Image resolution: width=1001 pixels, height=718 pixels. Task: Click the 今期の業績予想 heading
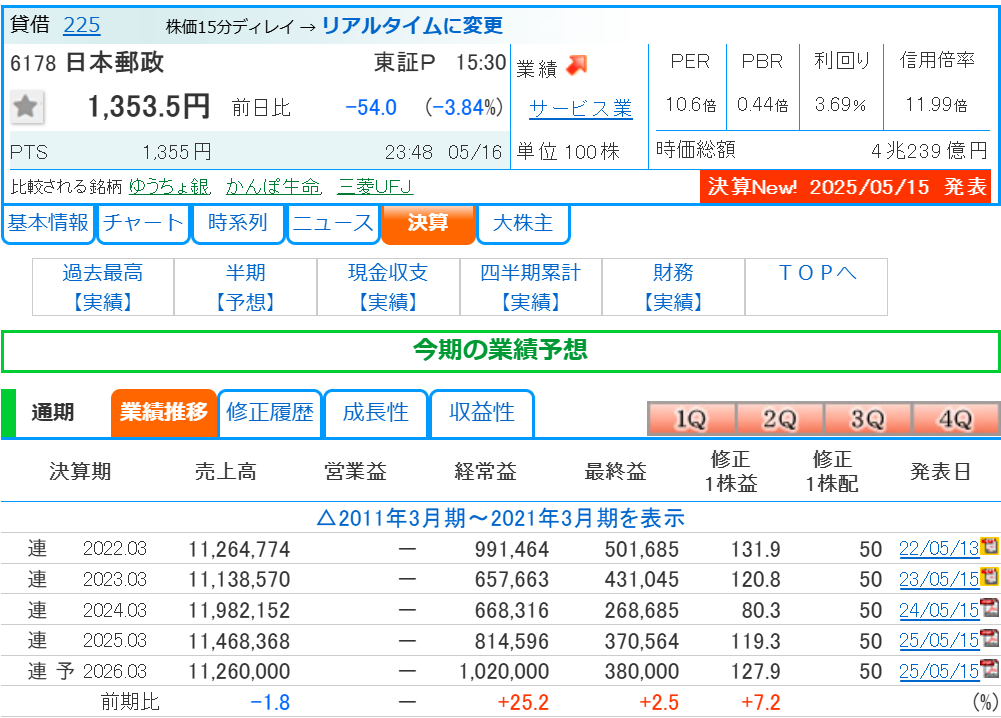(x=500, y=350)
